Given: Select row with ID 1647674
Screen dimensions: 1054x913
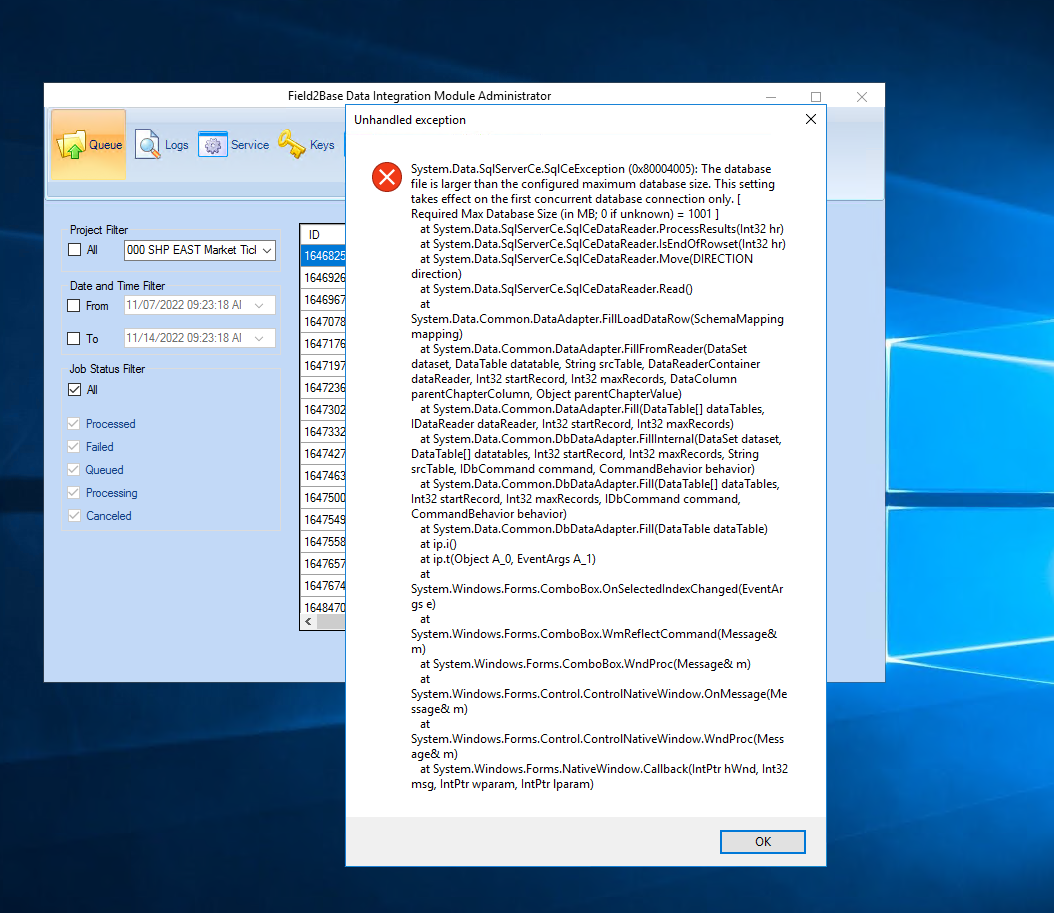Looking at the screenshot, I should [x=323, y=586].
